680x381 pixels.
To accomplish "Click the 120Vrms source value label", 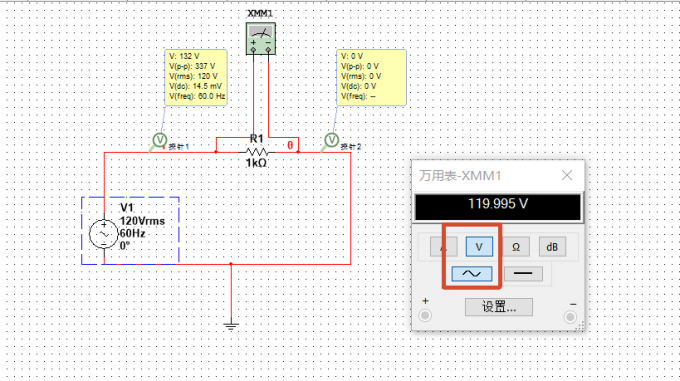I will tap(142, 221).
